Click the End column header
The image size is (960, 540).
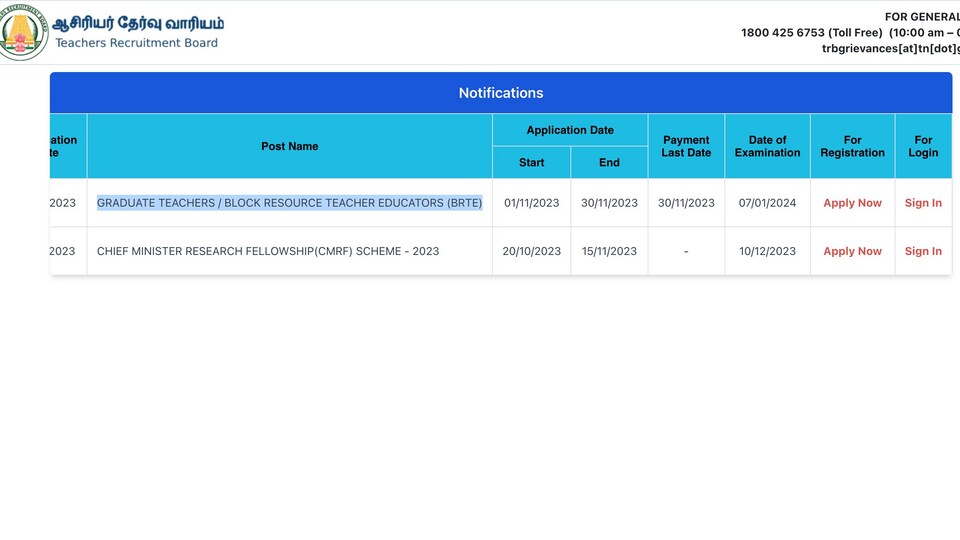(x=609, y=162)
